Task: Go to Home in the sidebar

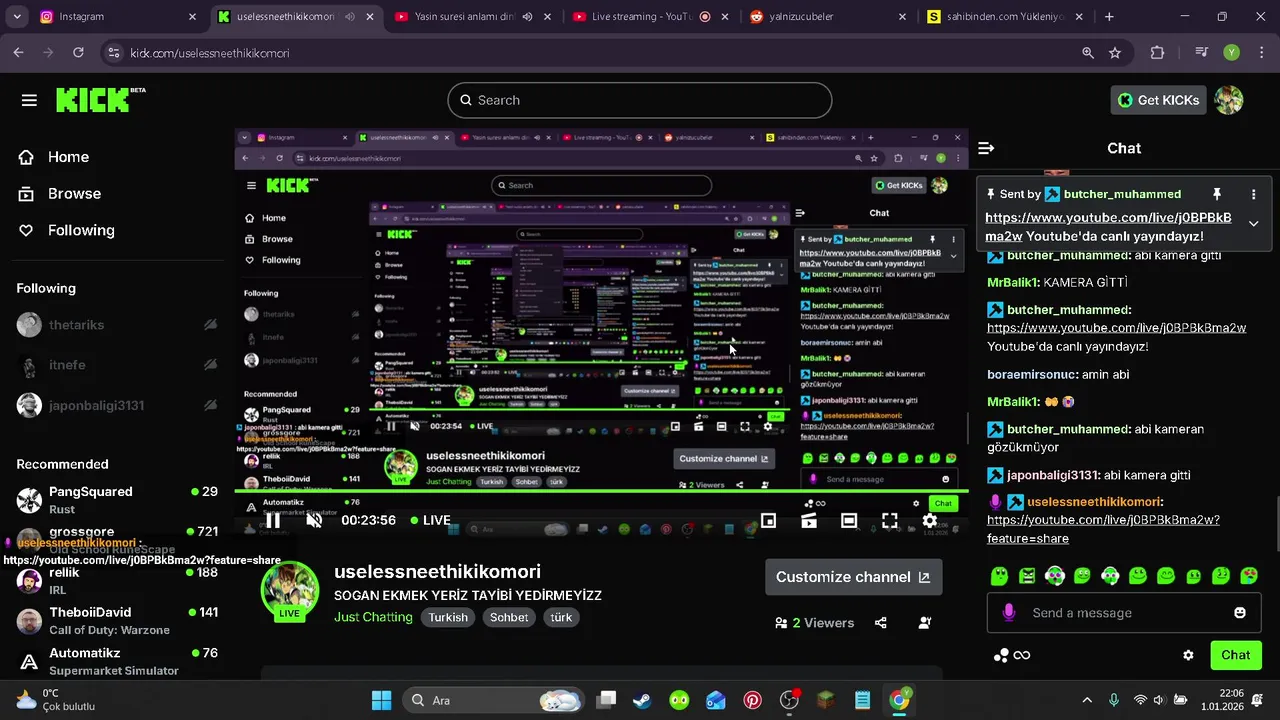Action: click(54, 157)
